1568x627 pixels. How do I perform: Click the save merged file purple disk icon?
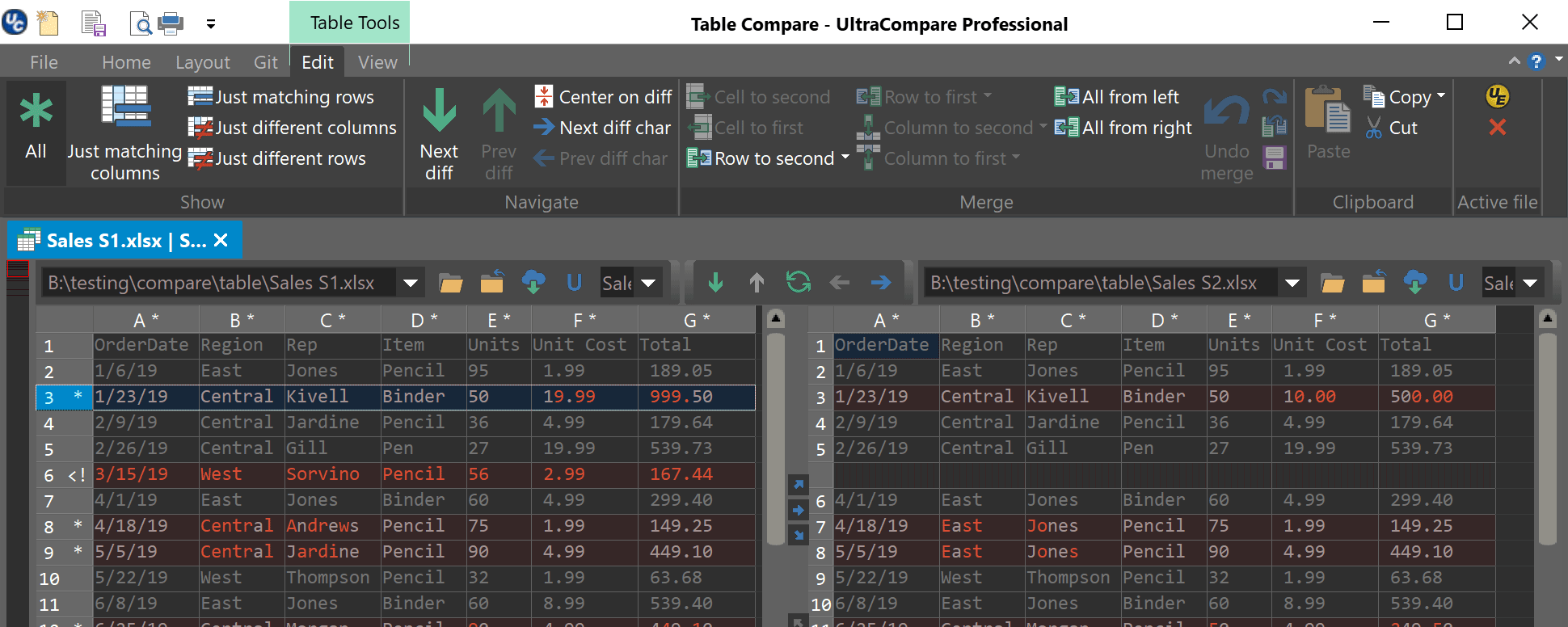(1275, 158)
